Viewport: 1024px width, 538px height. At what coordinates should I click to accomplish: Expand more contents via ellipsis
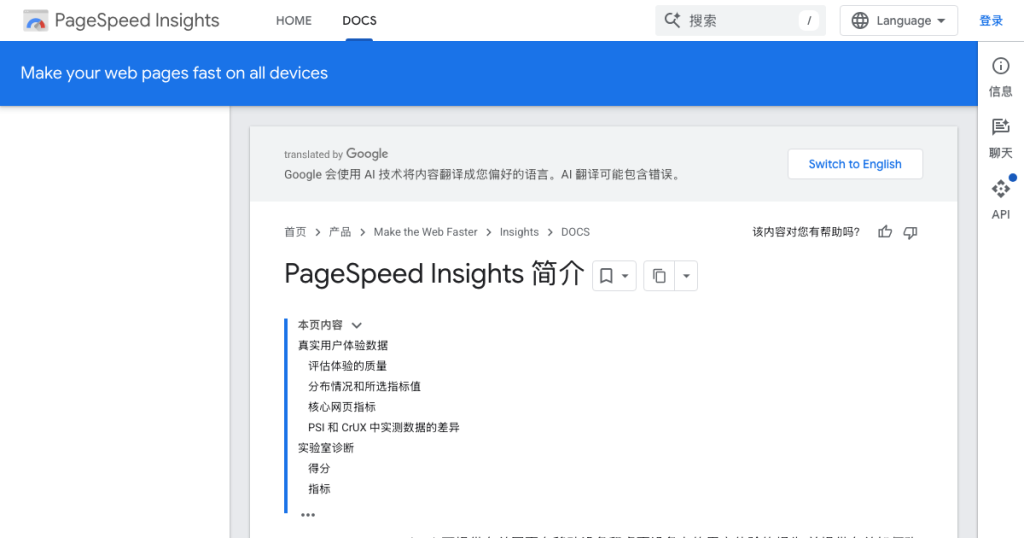[x=308, y=515]
